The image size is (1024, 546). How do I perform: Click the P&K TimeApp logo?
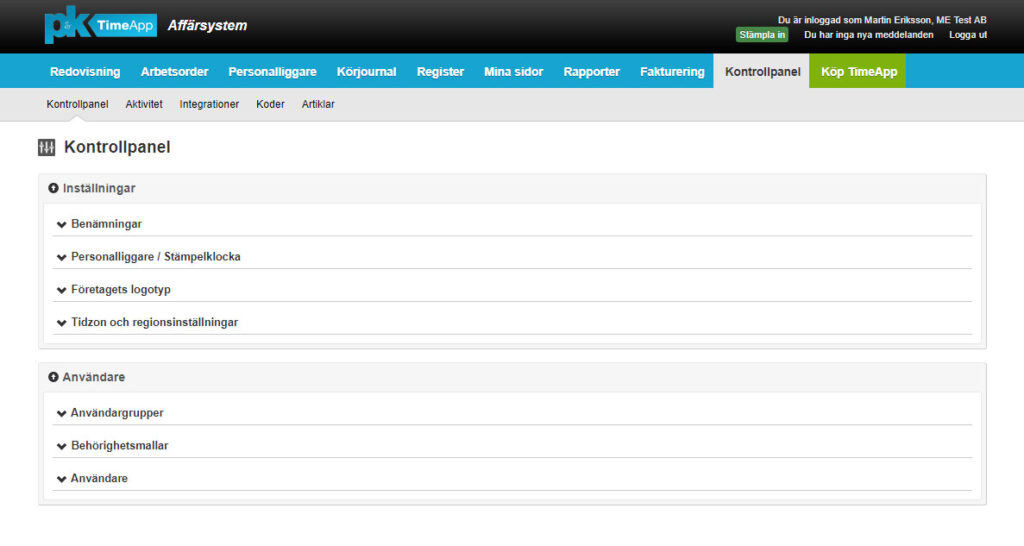pos(100,26)
